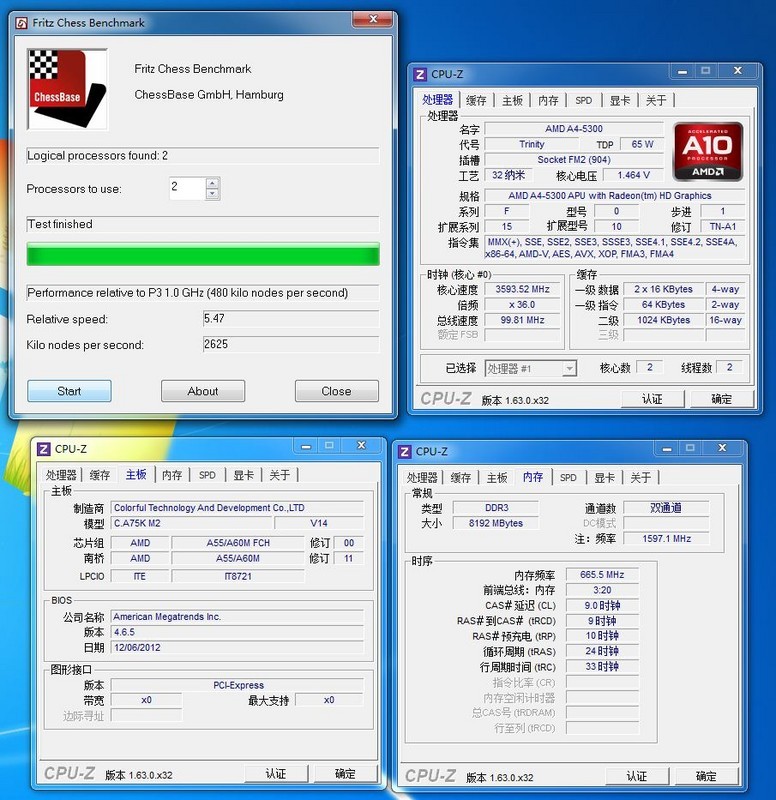Click the 8192 MBytes memory size field
The height and width of the screenshot is (800, 776).
[496, 523]
